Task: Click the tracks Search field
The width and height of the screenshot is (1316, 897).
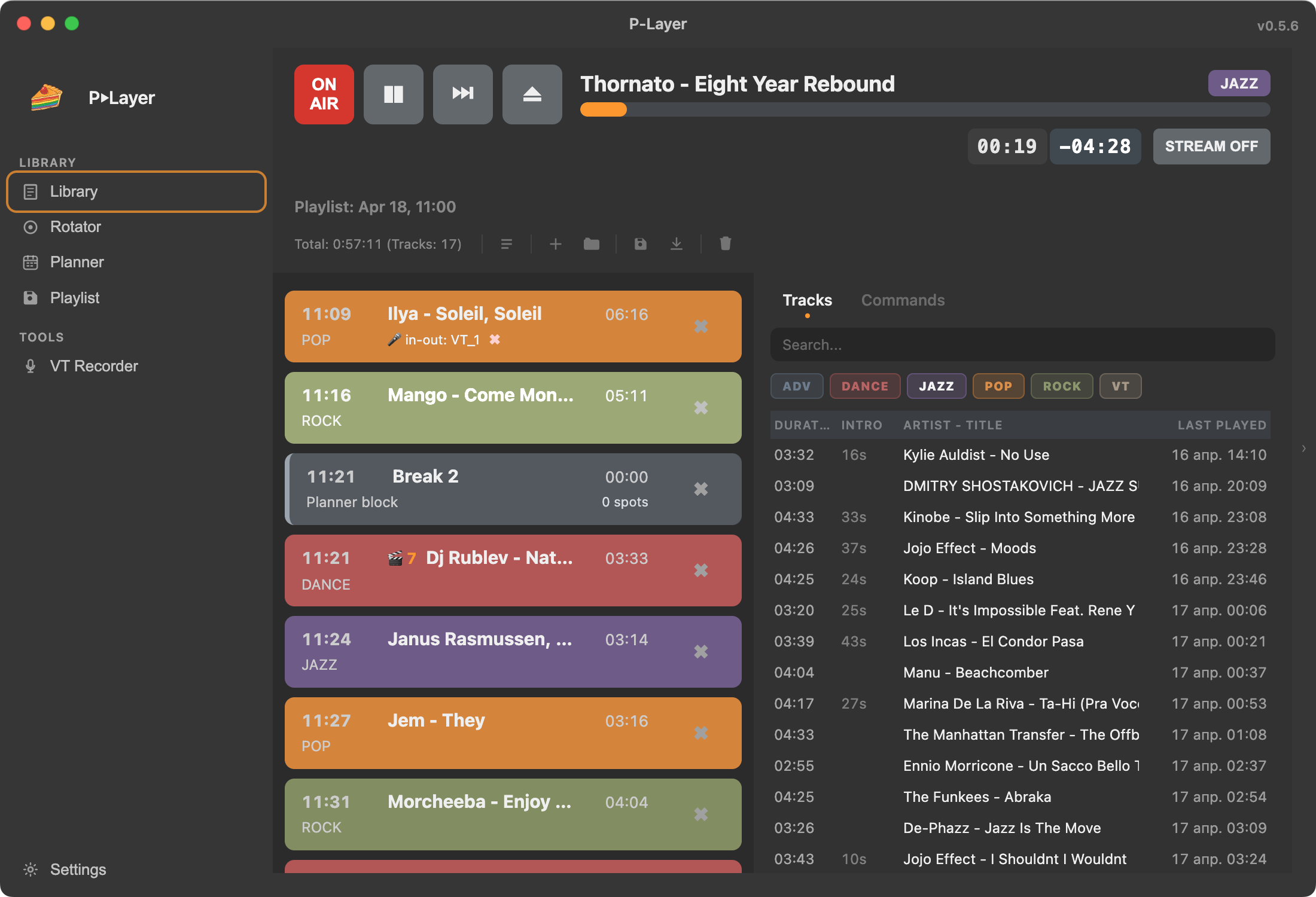Action: 1022,345
